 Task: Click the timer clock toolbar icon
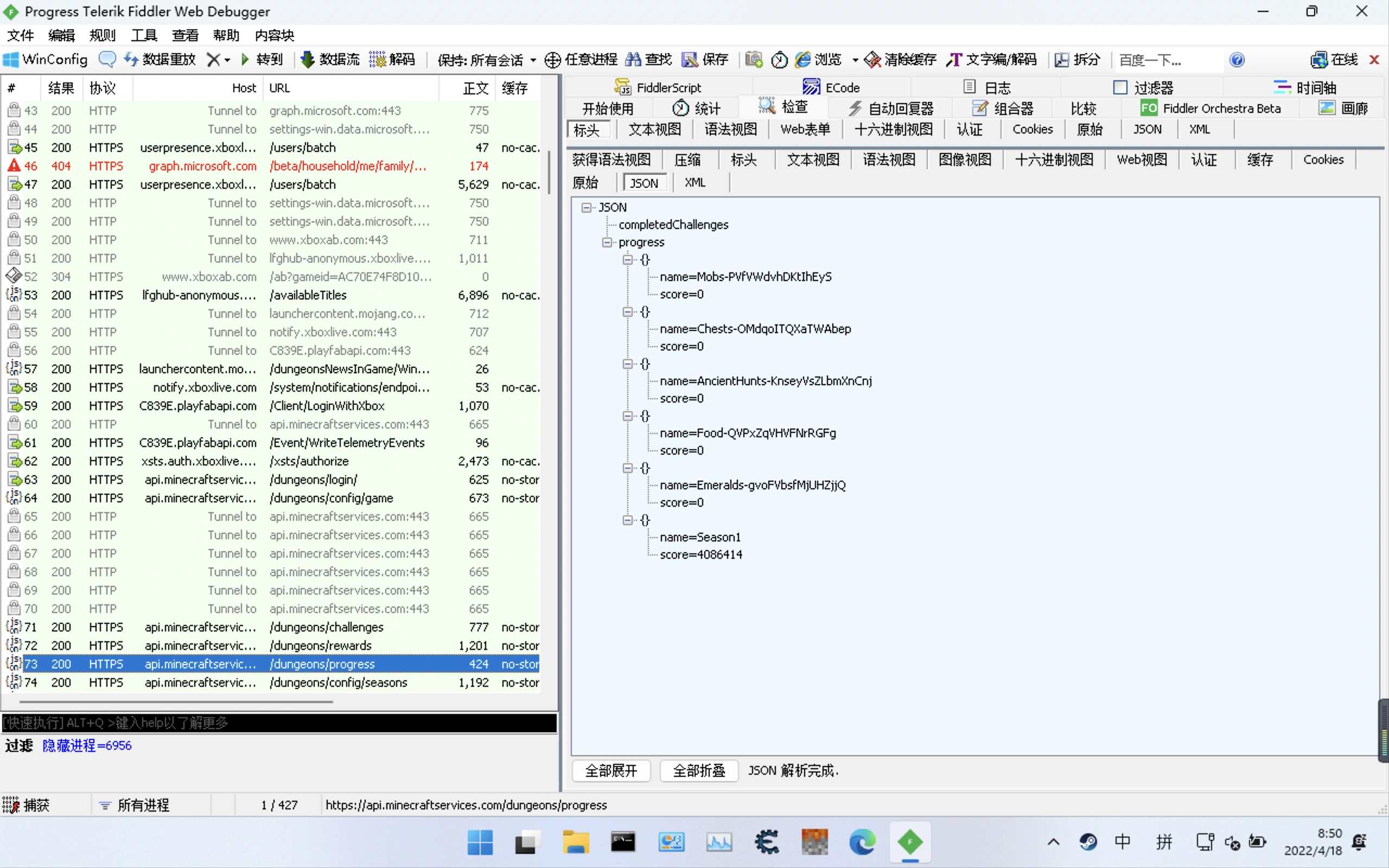point(779,60)
